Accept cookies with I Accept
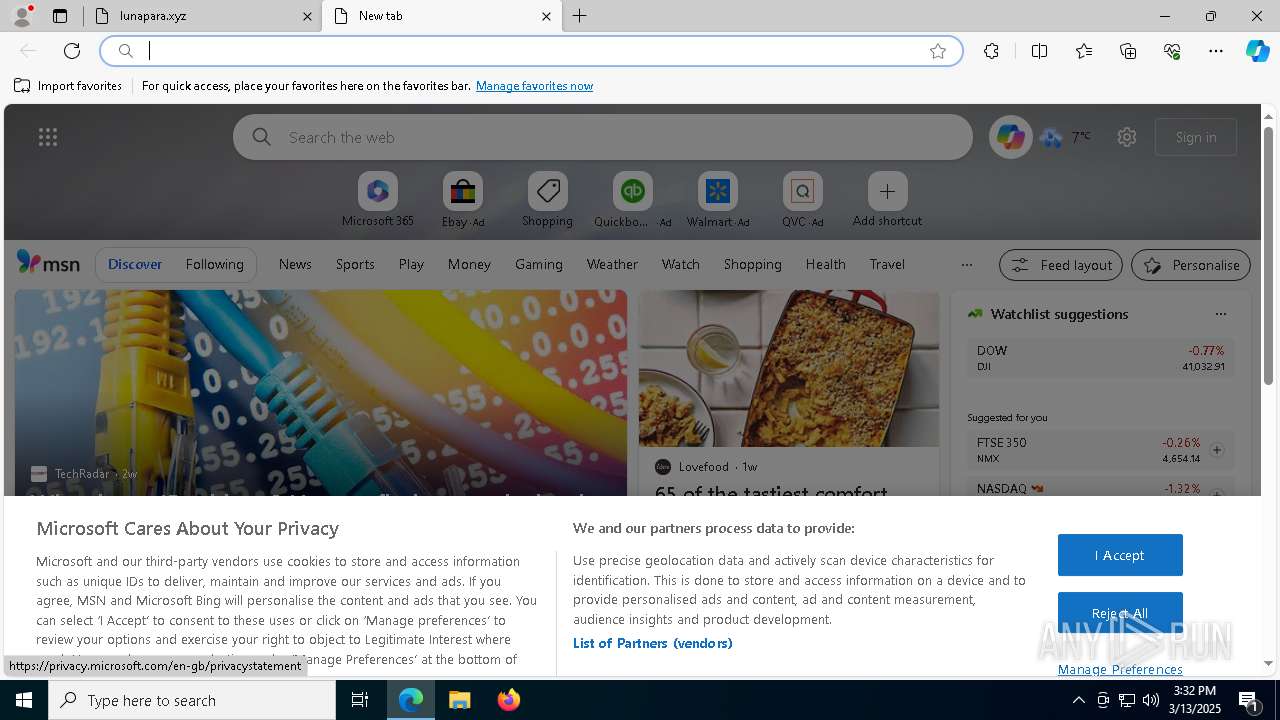Viewport: 1280px width, 720px height. pos(1120,555)
